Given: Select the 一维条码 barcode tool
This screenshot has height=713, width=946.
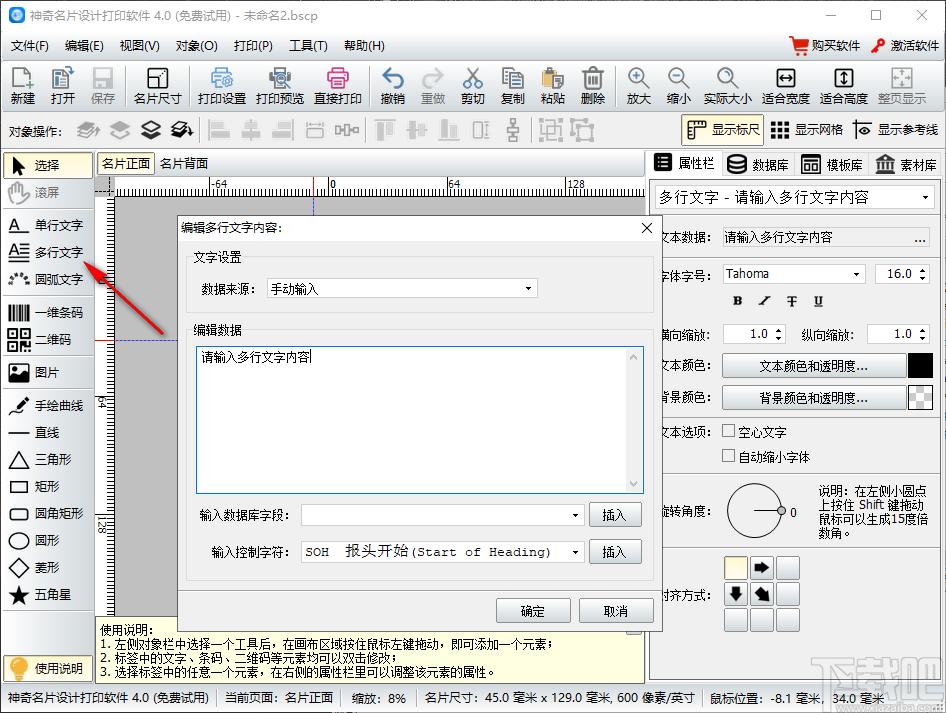Looking at the screenshot, I should (x=47, y=313).
